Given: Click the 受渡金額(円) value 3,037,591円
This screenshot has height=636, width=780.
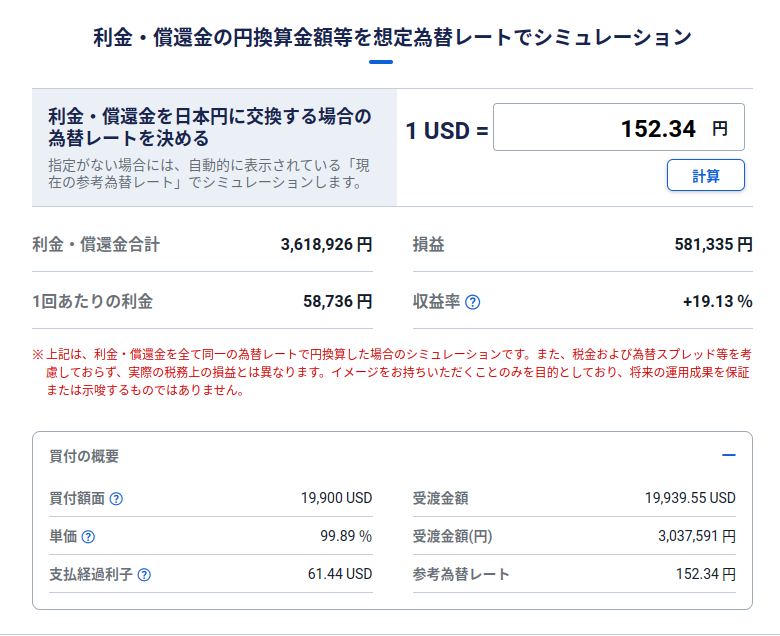Looking at the screenshot, I should (697, 536).
